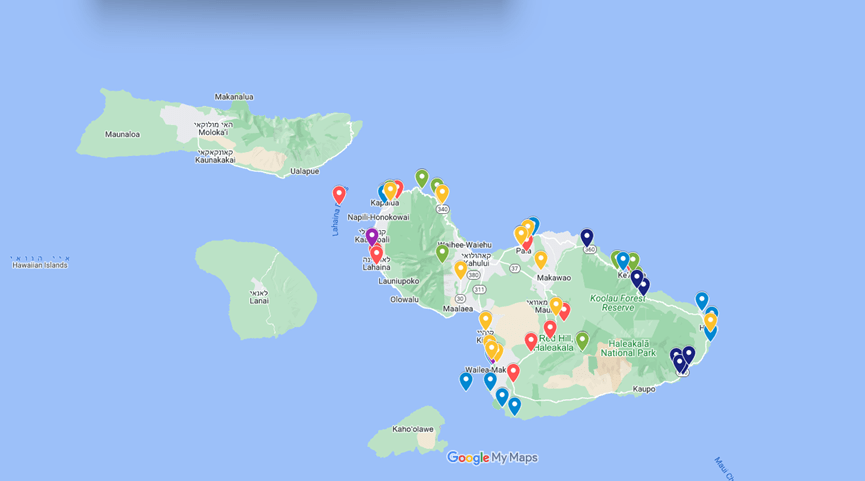The height and width of the screenshot is (481, 865).
Task: Open the green pin beside Waihee-Waiehu
Action: [x=442, y=253]
